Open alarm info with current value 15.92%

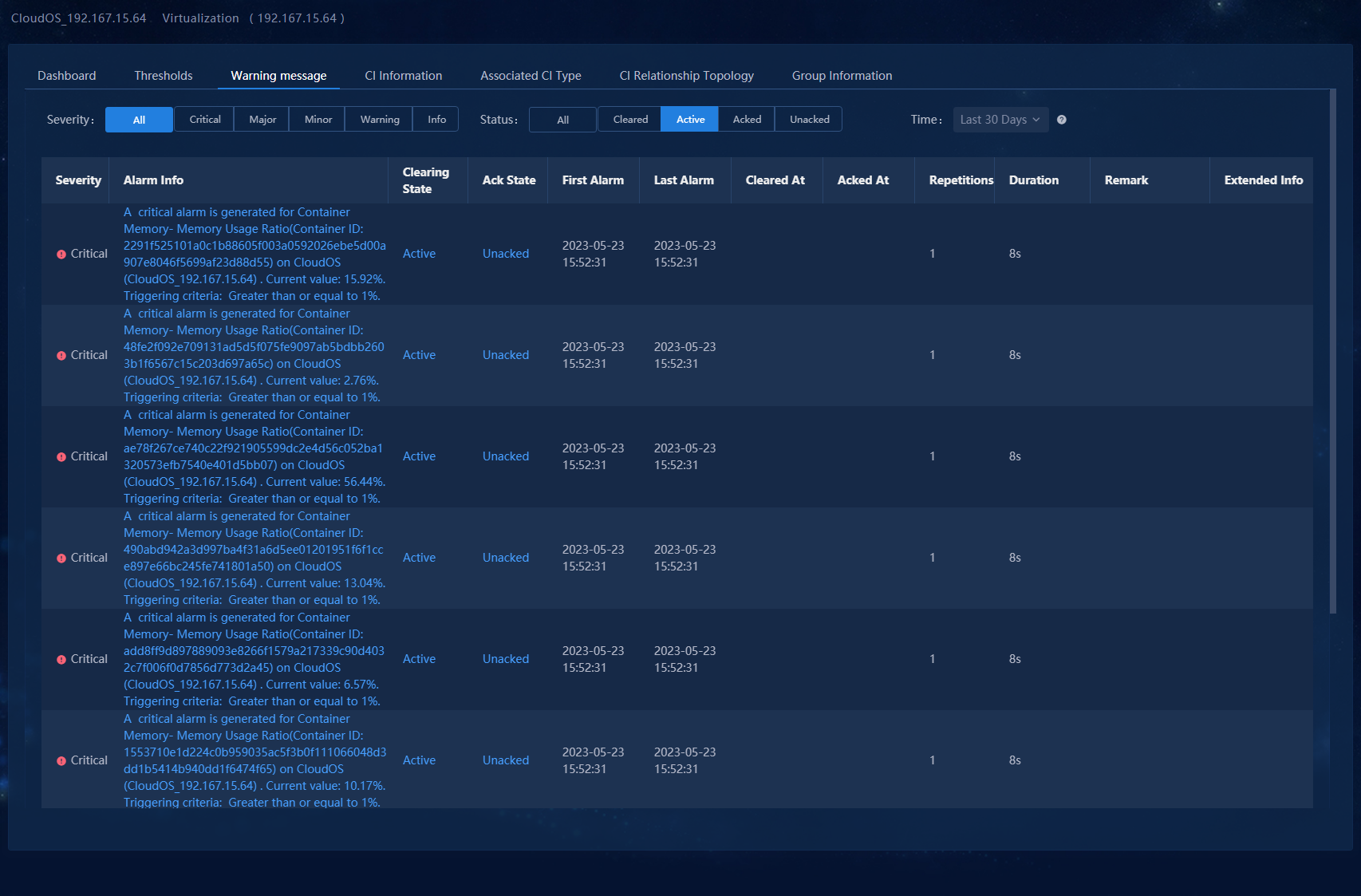[x=254, y=254]
